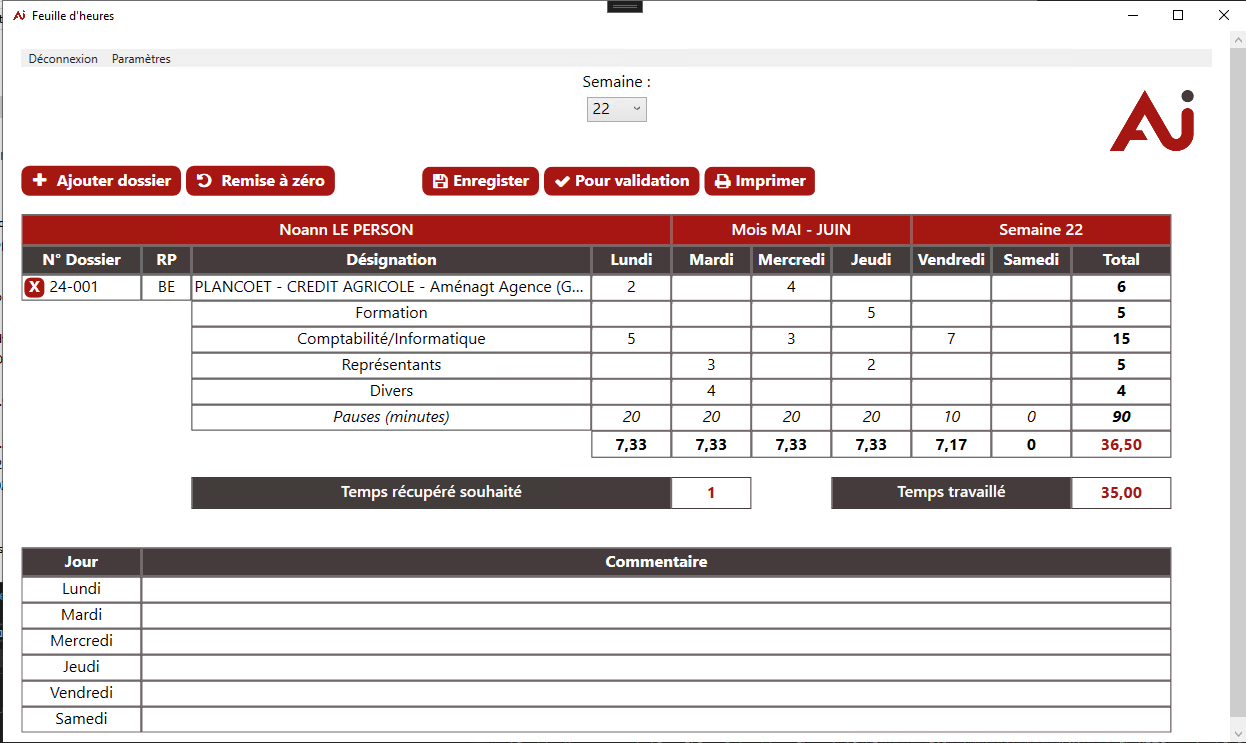1246x743 pixels.
Task: Click the reset arrow icon on Remise à zéro
Action: coord(204,181)
